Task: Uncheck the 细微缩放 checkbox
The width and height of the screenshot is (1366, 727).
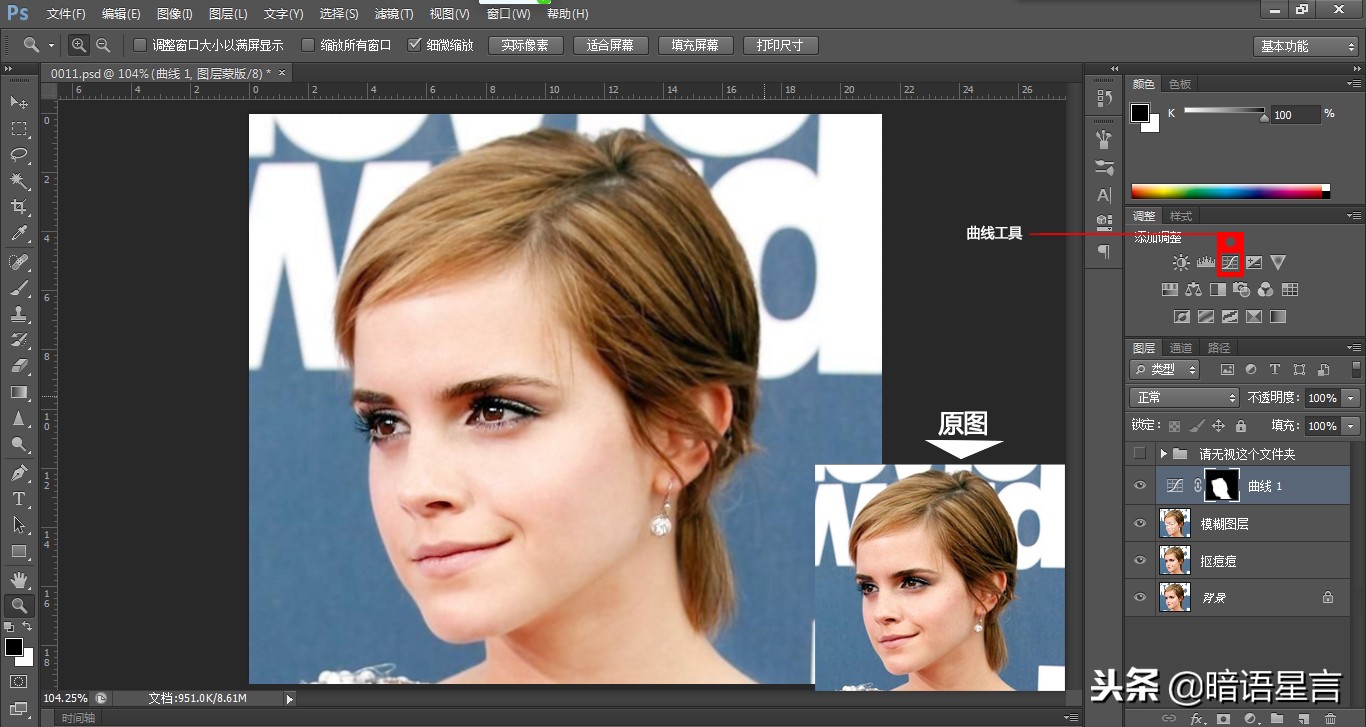Action: click(x=415, y=45)
